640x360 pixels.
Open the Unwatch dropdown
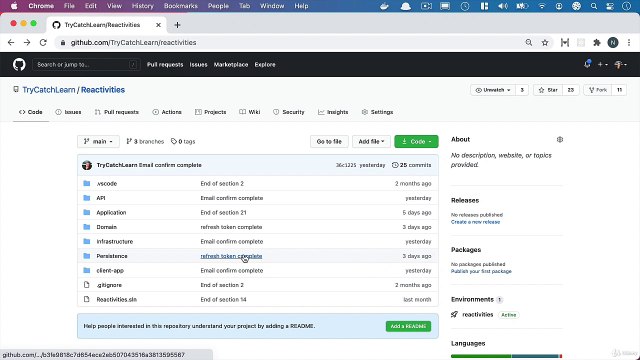493,90
